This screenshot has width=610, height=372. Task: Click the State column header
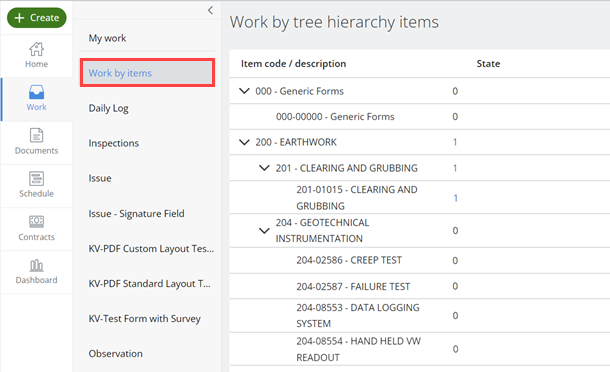488,63
